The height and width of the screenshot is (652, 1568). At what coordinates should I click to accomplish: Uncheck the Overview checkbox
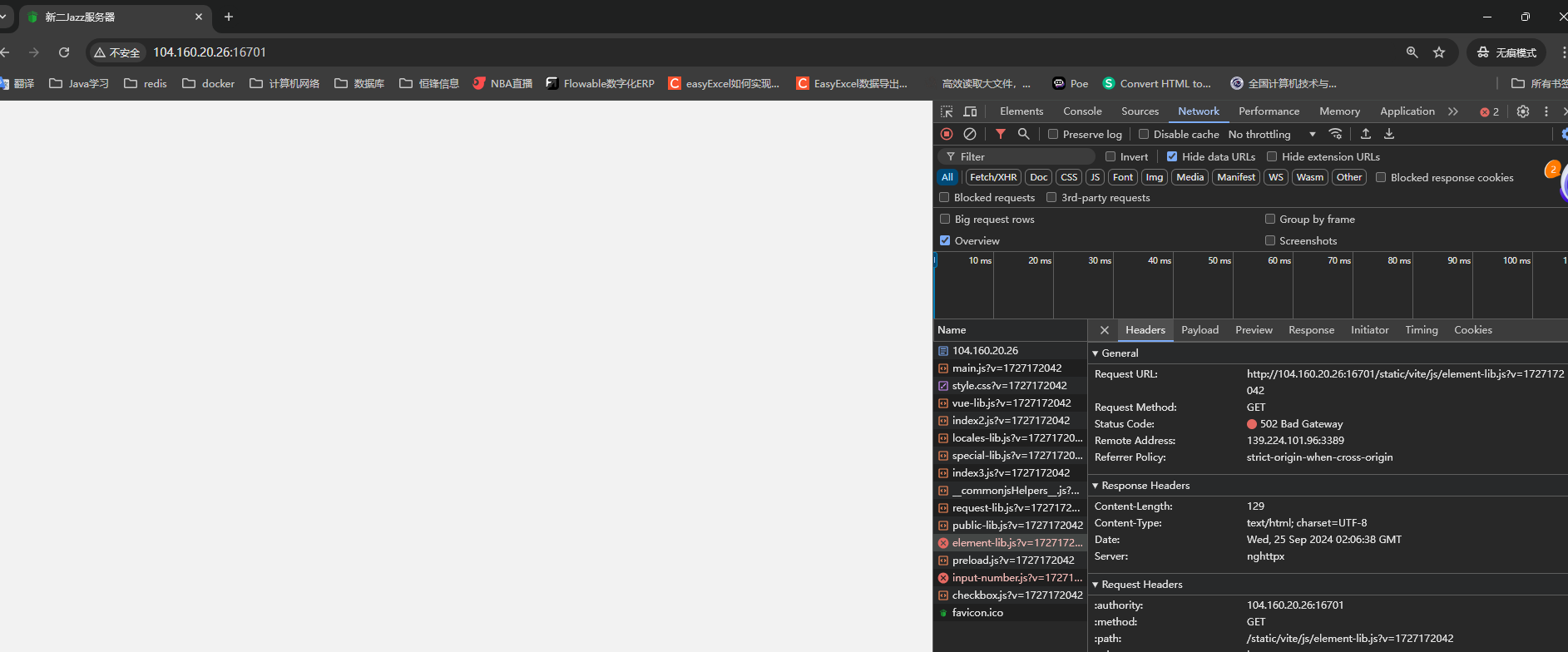click(945, 240)
